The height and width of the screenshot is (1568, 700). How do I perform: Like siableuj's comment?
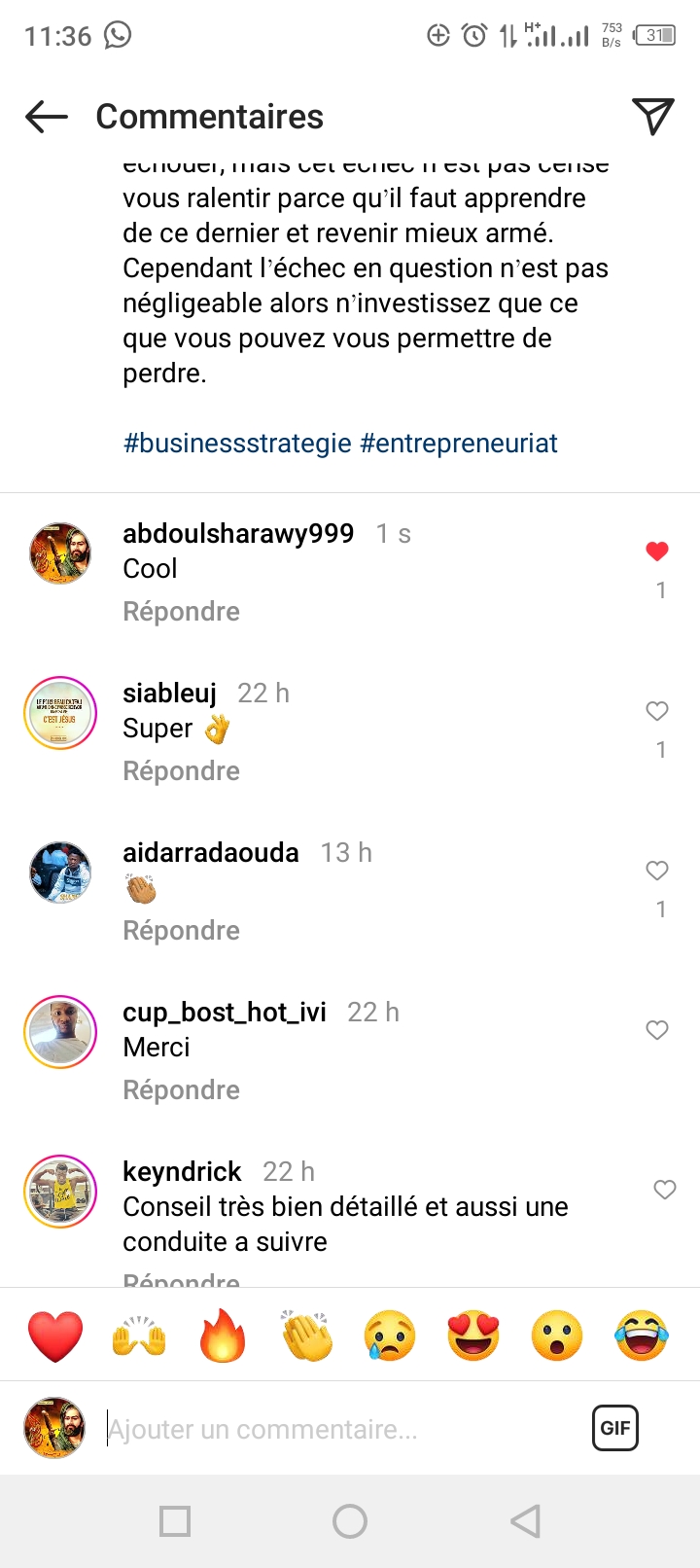click(657, 711)
